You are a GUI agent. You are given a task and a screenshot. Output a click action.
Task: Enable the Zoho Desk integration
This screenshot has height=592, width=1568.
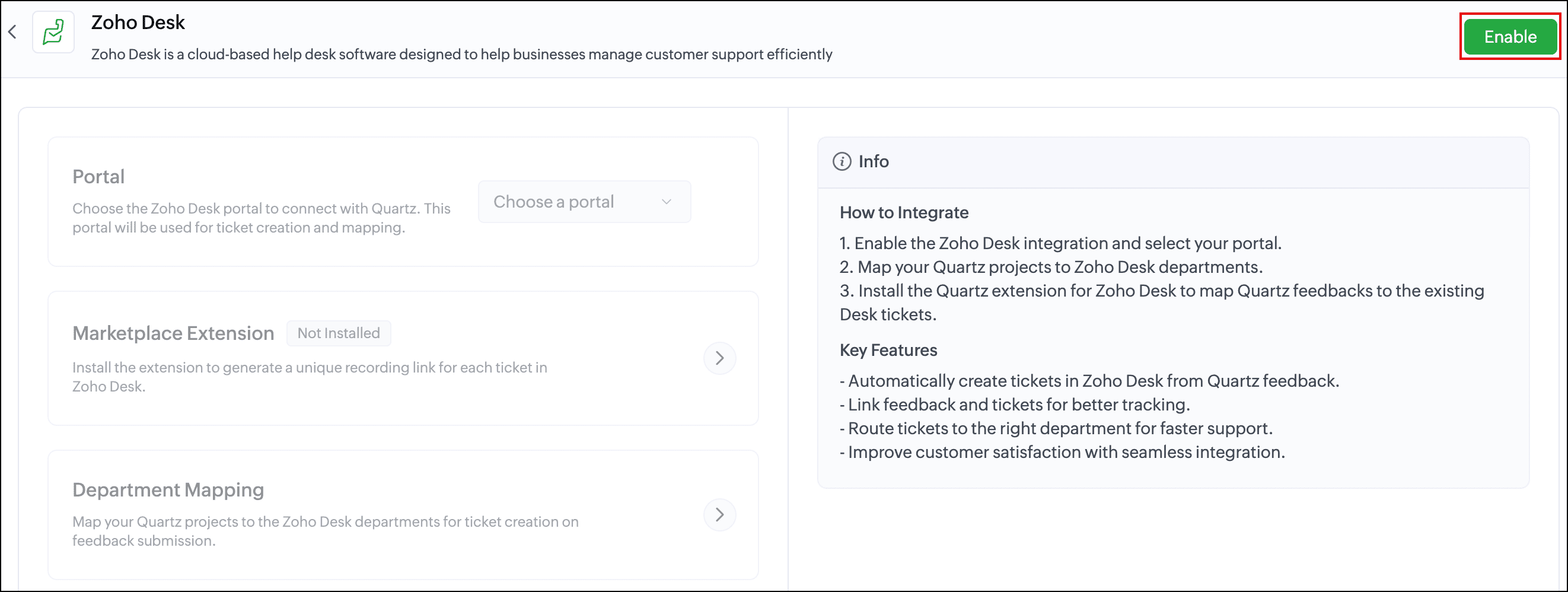point(1509,37)
